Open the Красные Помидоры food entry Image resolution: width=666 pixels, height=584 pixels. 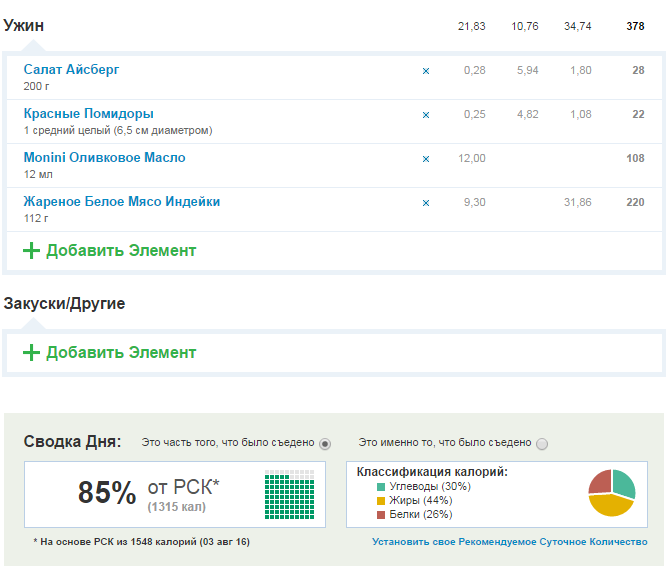point(89,114)
